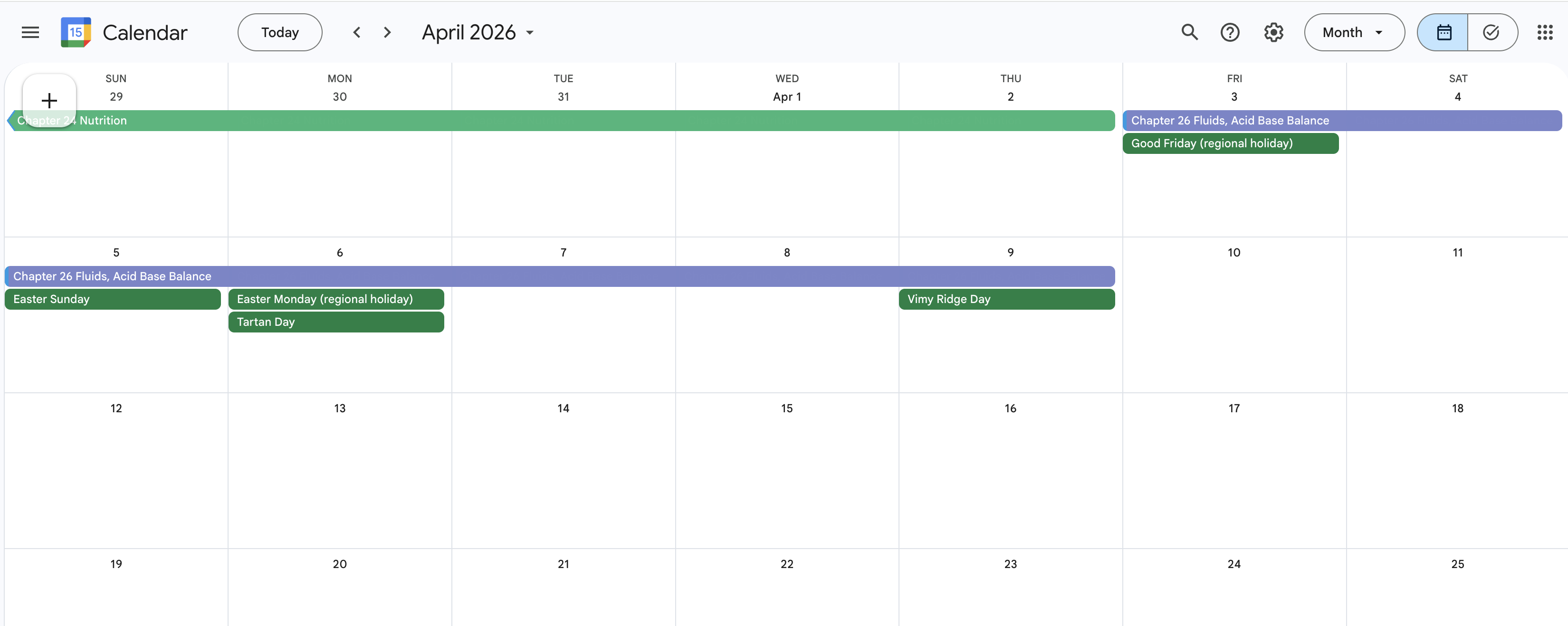Switch the view selector highlighting Calendar mode
The height and width of the screenshot is (626, 1568).
click(x=1443, y=32)
